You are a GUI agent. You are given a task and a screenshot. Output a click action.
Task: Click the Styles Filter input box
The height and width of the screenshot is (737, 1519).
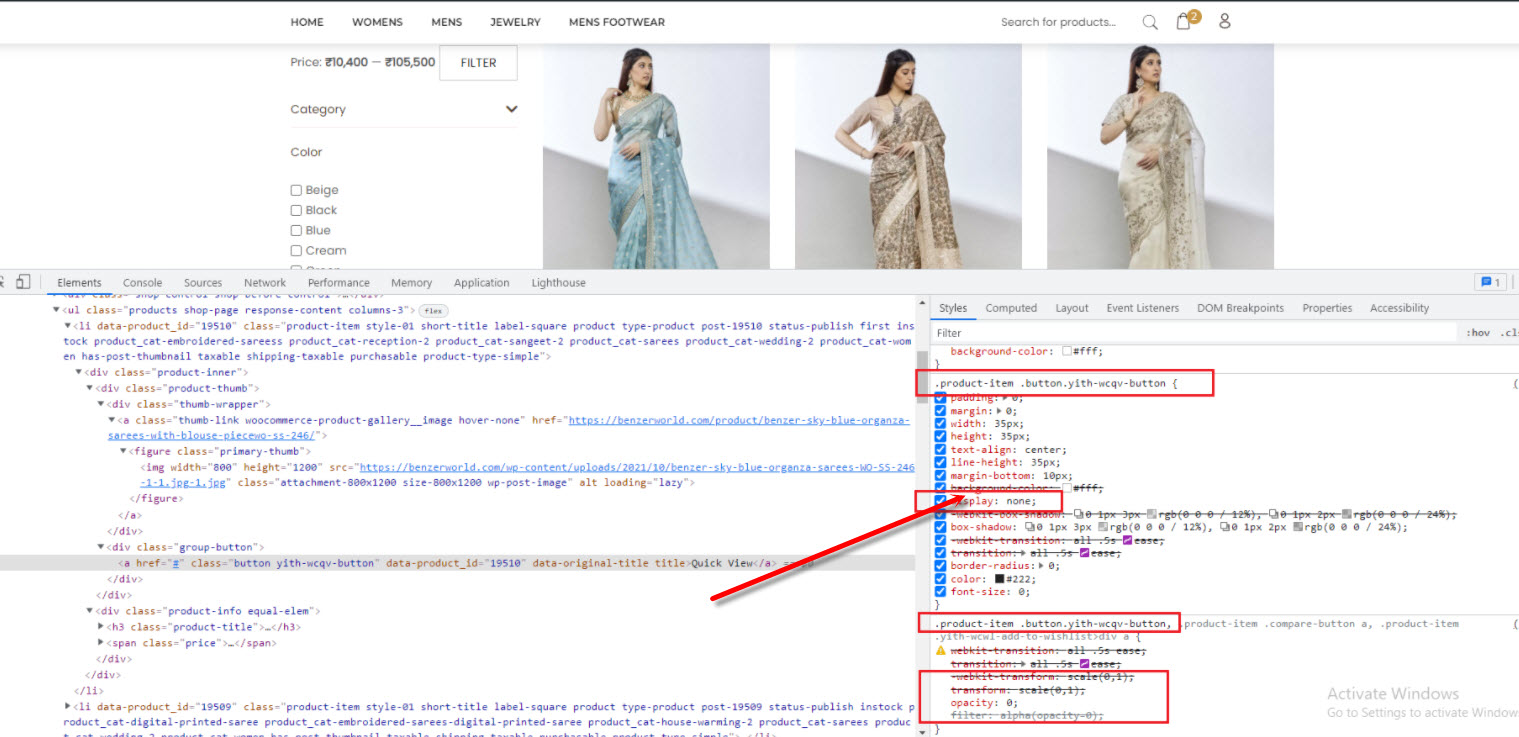point(1195,333)
